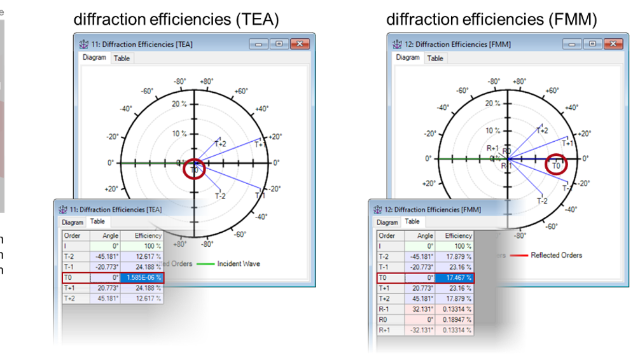Viewport: 640px width, 360px height.
Task: Click T+2 order label in TEA diagram
Action: point(220,144)
